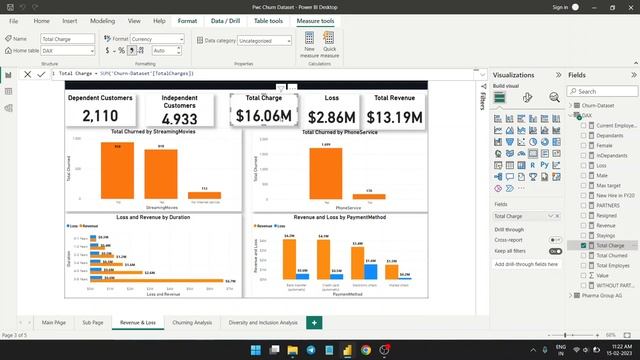Expand the Pharma Group AG table
640x360 pixels.
pos(570,296)
